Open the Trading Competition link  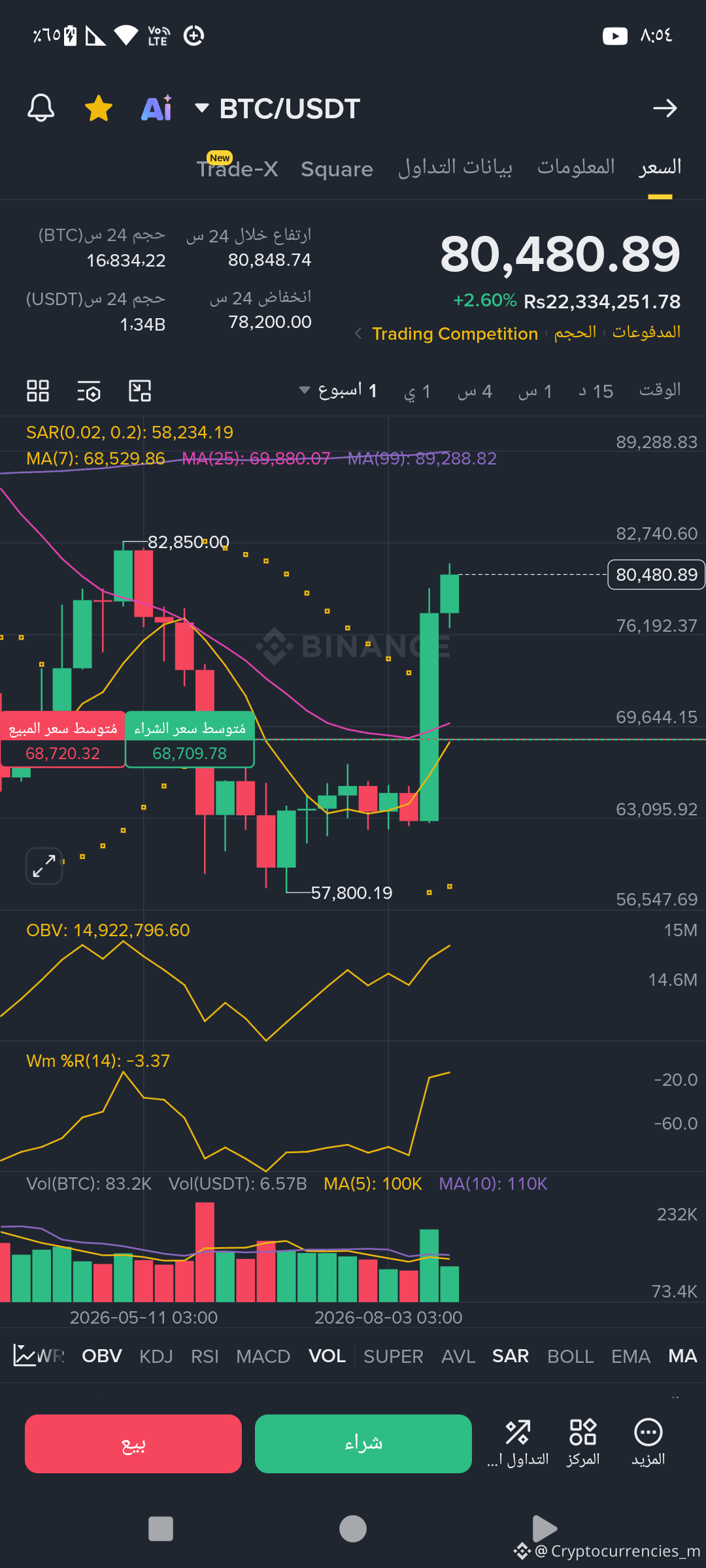(455, 334)
